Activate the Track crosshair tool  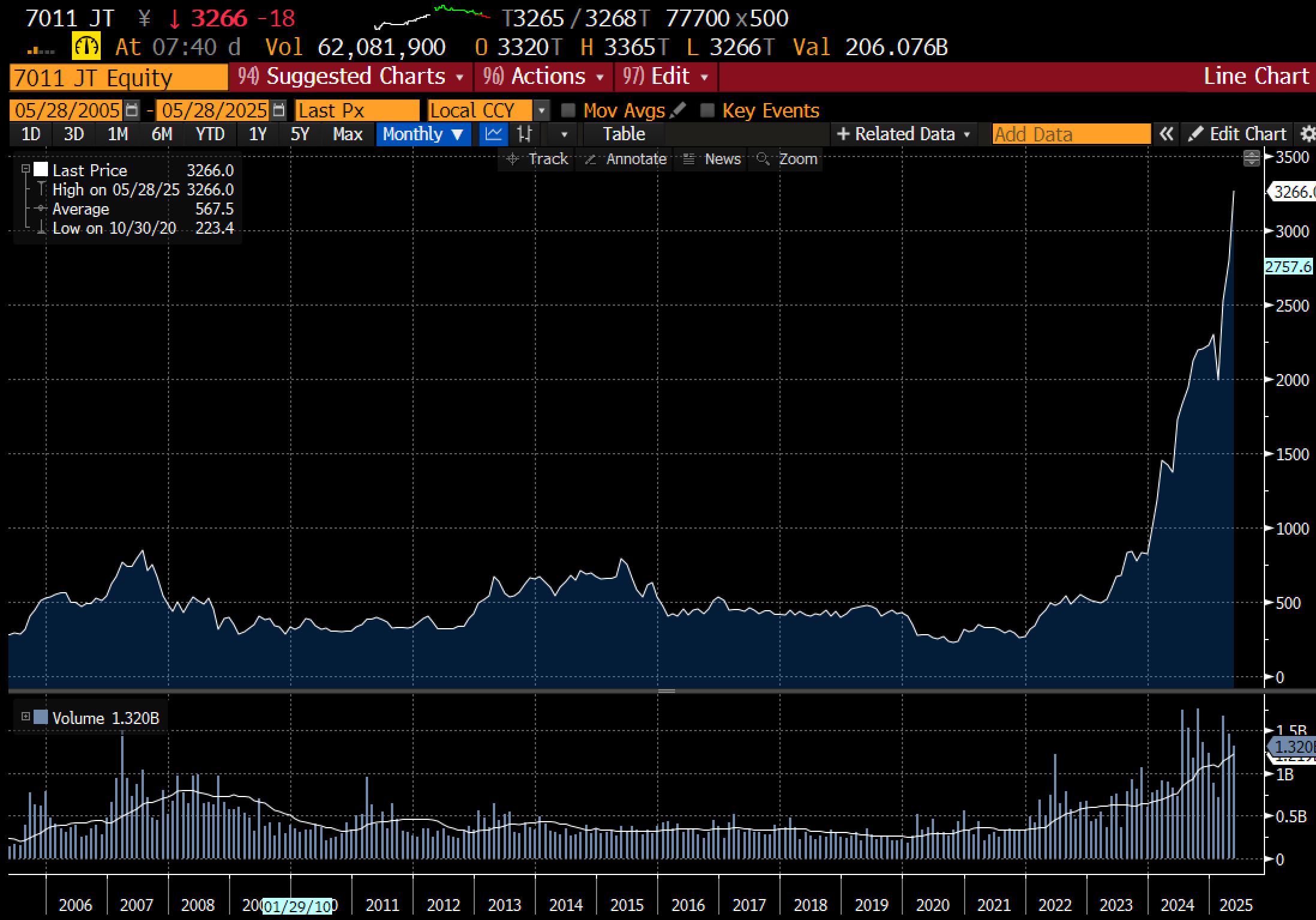click(537, 159)
